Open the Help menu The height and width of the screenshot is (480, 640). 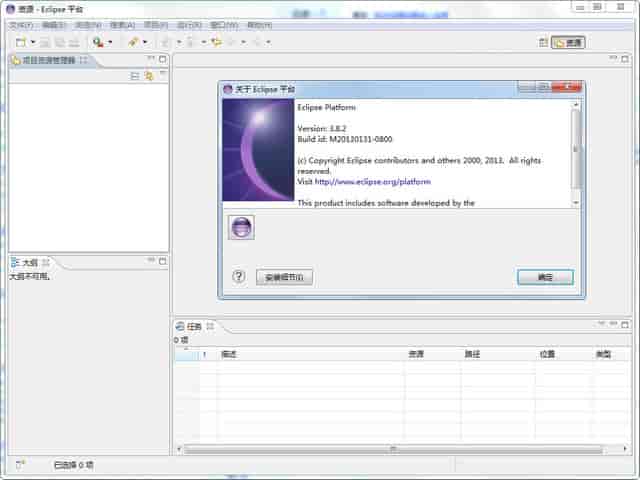click(x=259, y=25)
